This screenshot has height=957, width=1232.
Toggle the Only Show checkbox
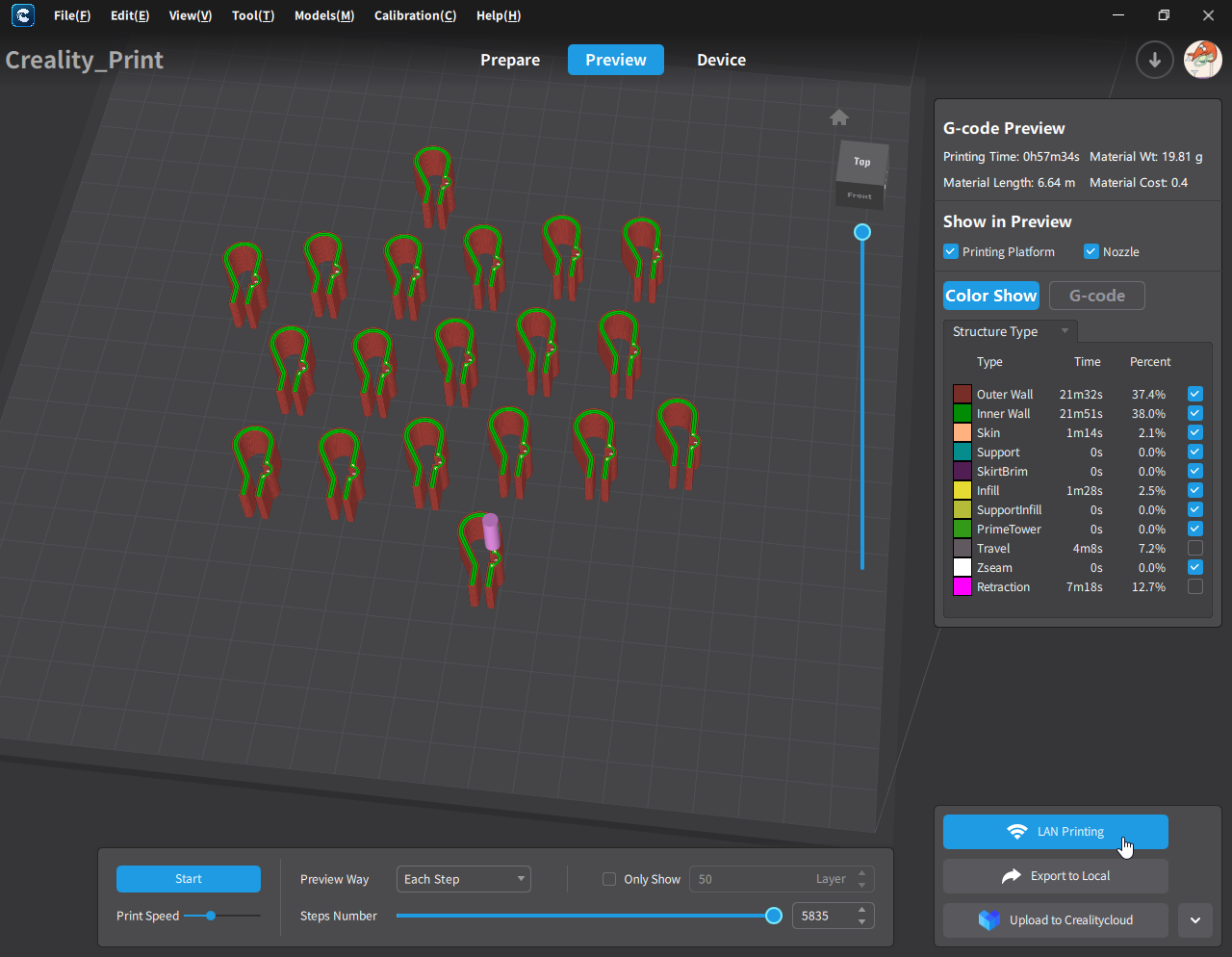point(609,879)
